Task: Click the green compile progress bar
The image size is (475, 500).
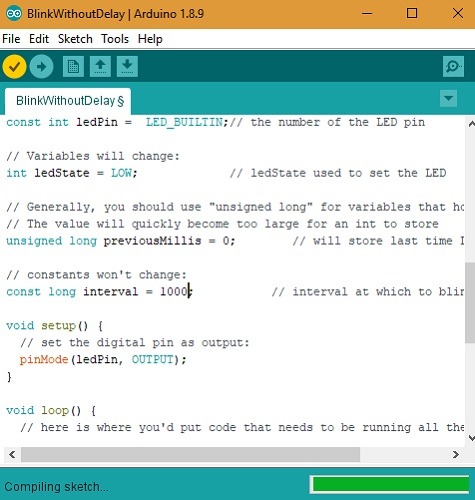Action: 391,484
